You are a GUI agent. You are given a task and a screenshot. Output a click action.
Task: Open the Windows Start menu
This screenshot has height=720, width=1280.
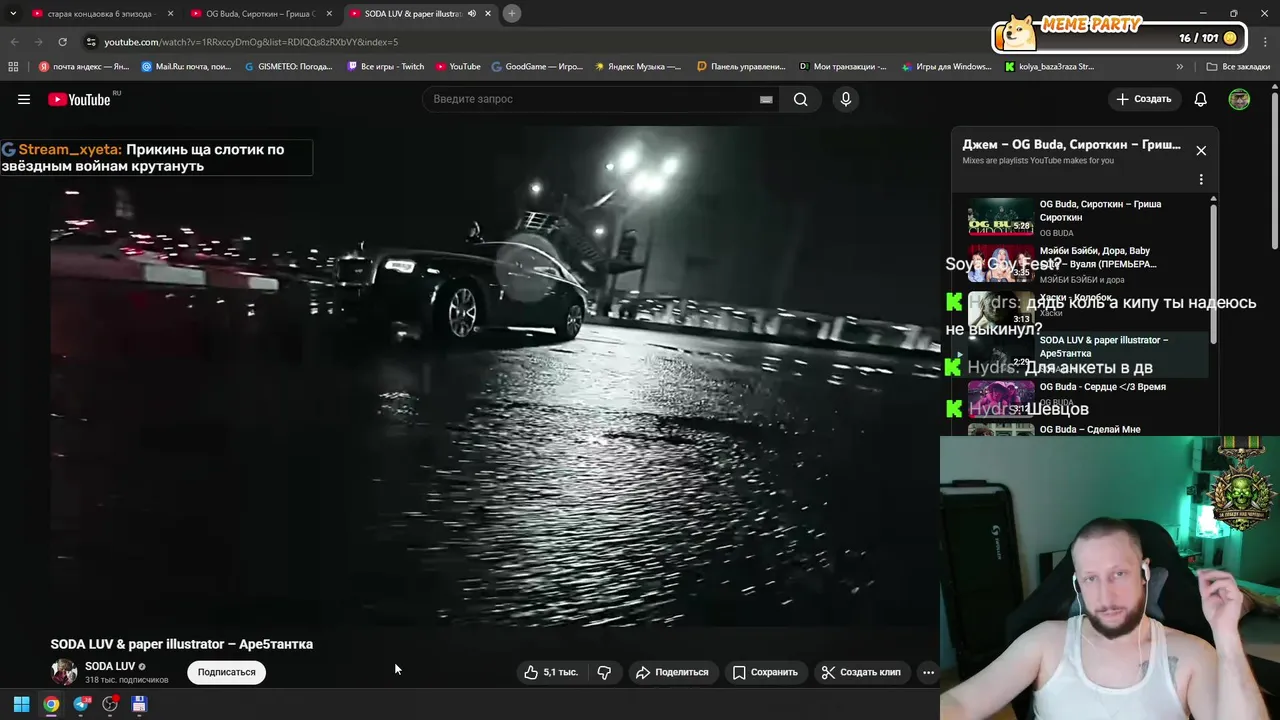point(21,704)
